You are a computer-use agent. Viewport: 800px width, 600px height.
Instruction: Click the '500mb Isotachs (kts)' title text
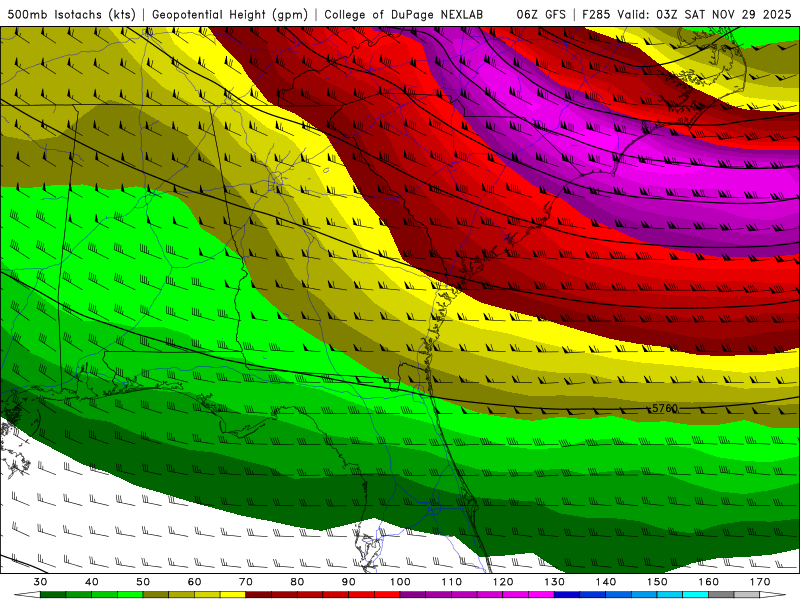[71, 15]
